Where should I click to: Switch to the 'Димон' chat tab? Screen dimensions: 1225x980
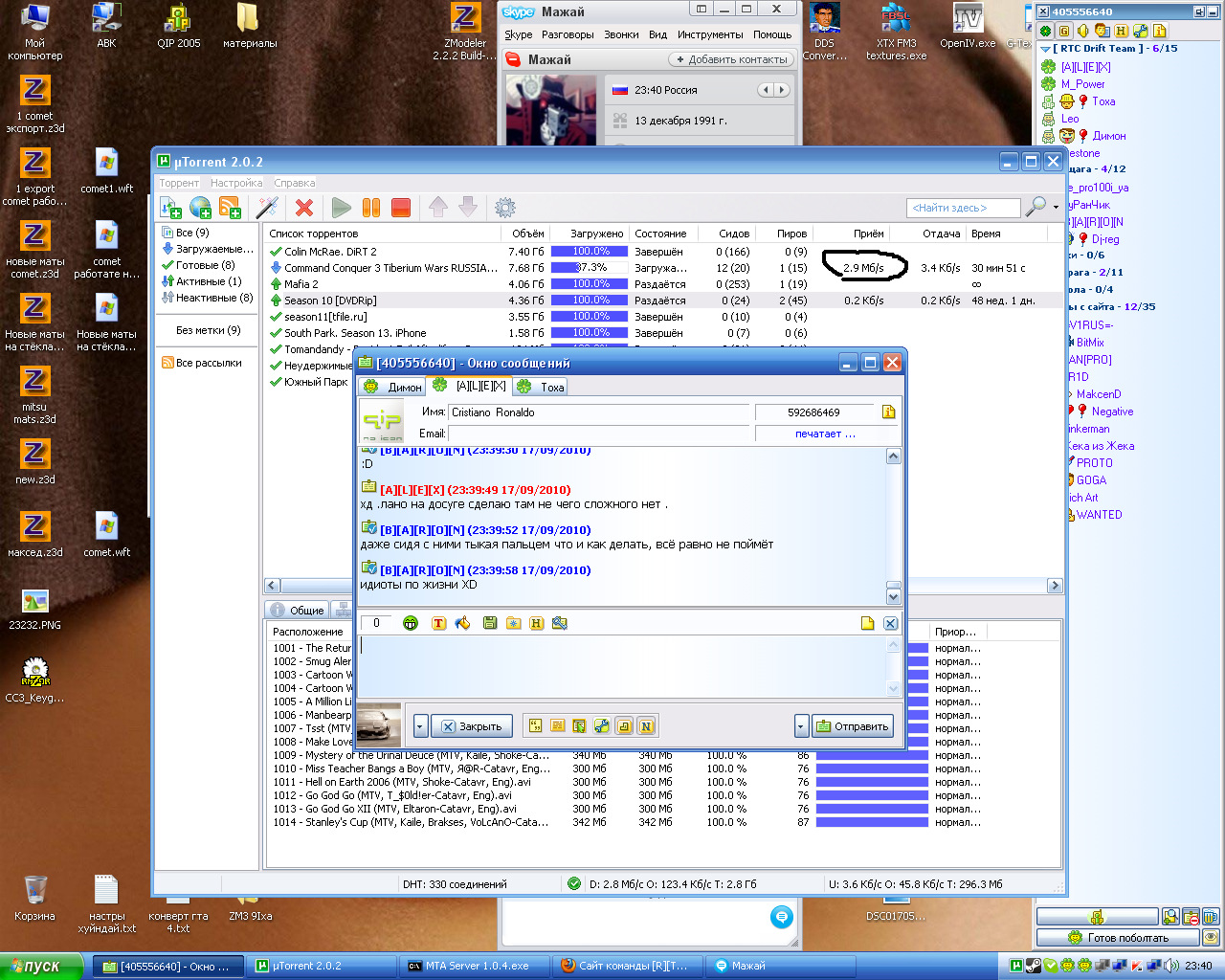(392, 387)
